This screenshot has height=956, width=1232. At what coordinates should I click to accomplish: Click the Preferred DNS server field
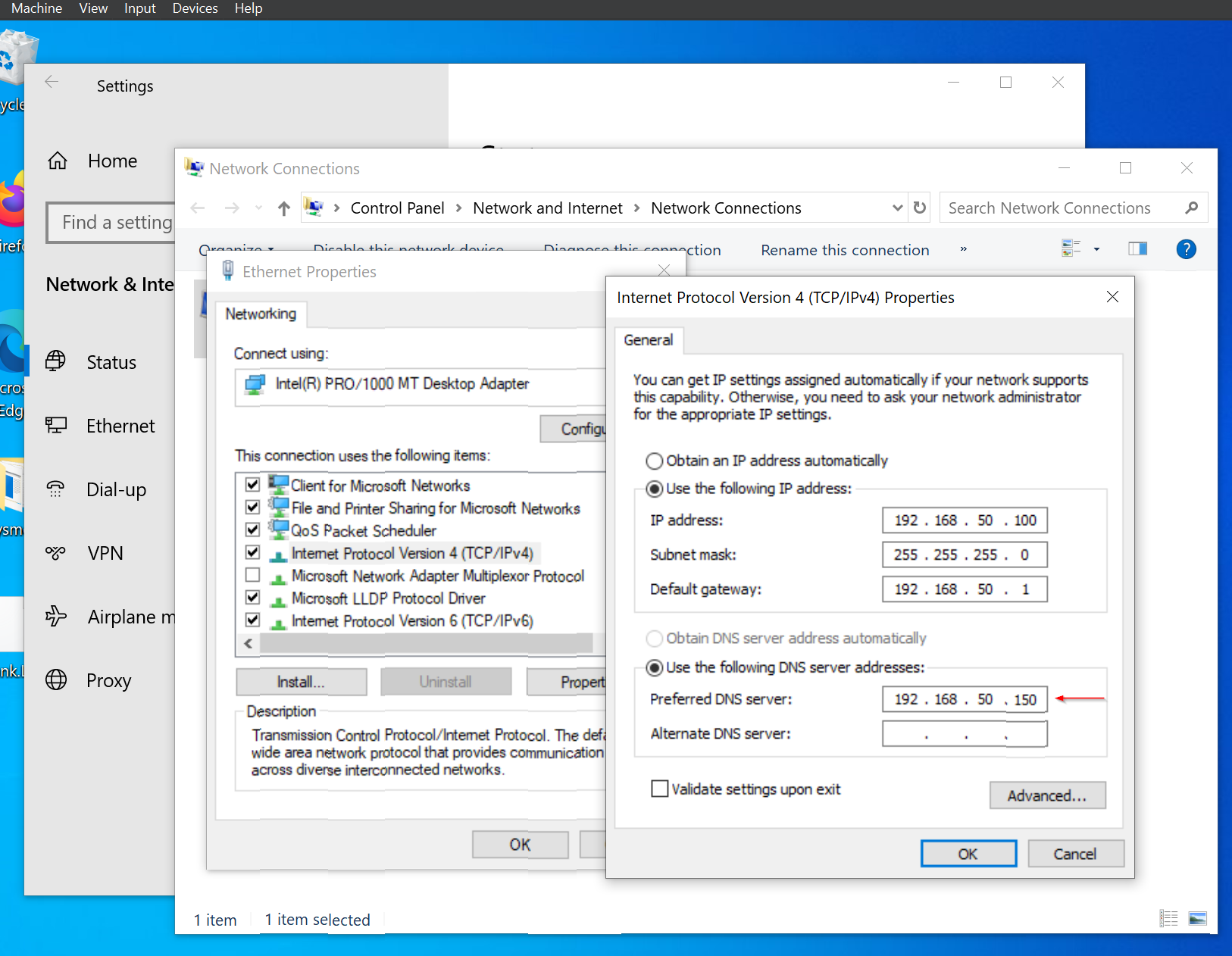tap(965, 699)
